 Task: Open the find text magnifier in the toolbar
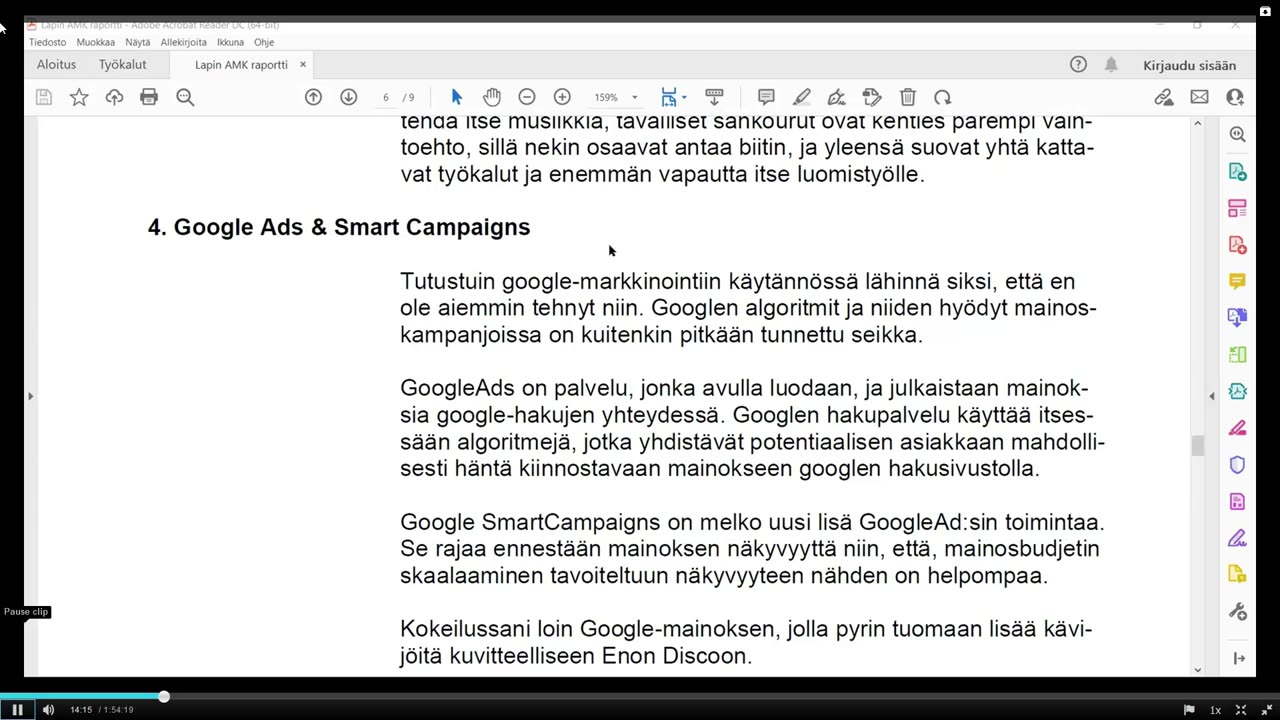click(x=185, y=97)
